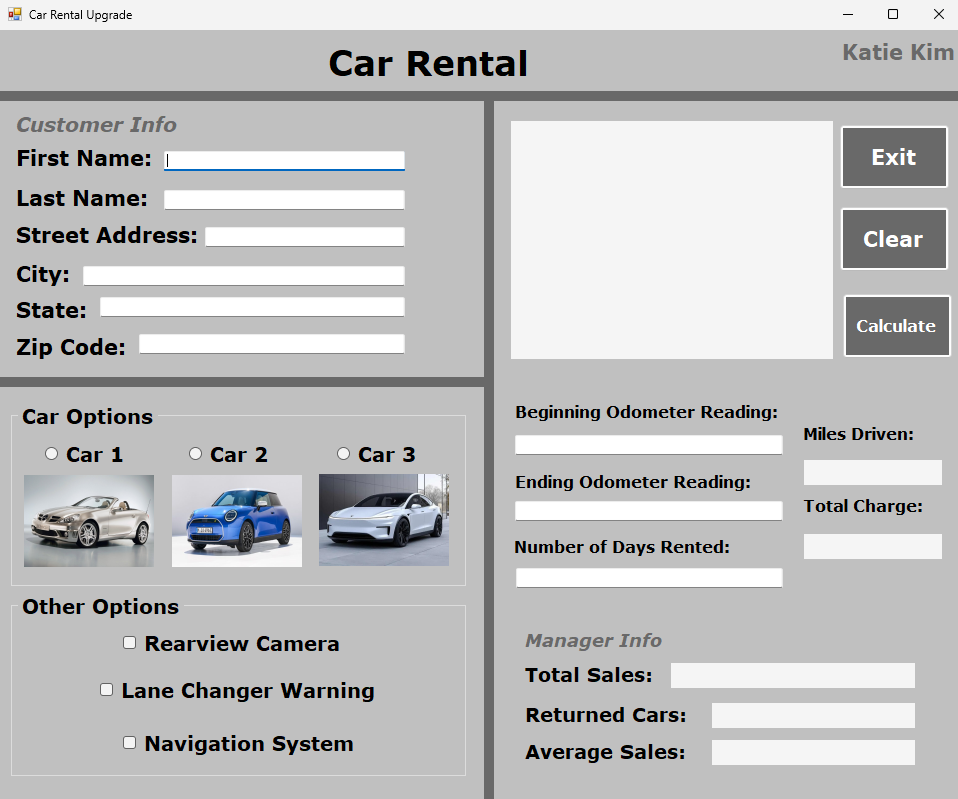Click the white sedan car picture

click(x=384, y=520)
